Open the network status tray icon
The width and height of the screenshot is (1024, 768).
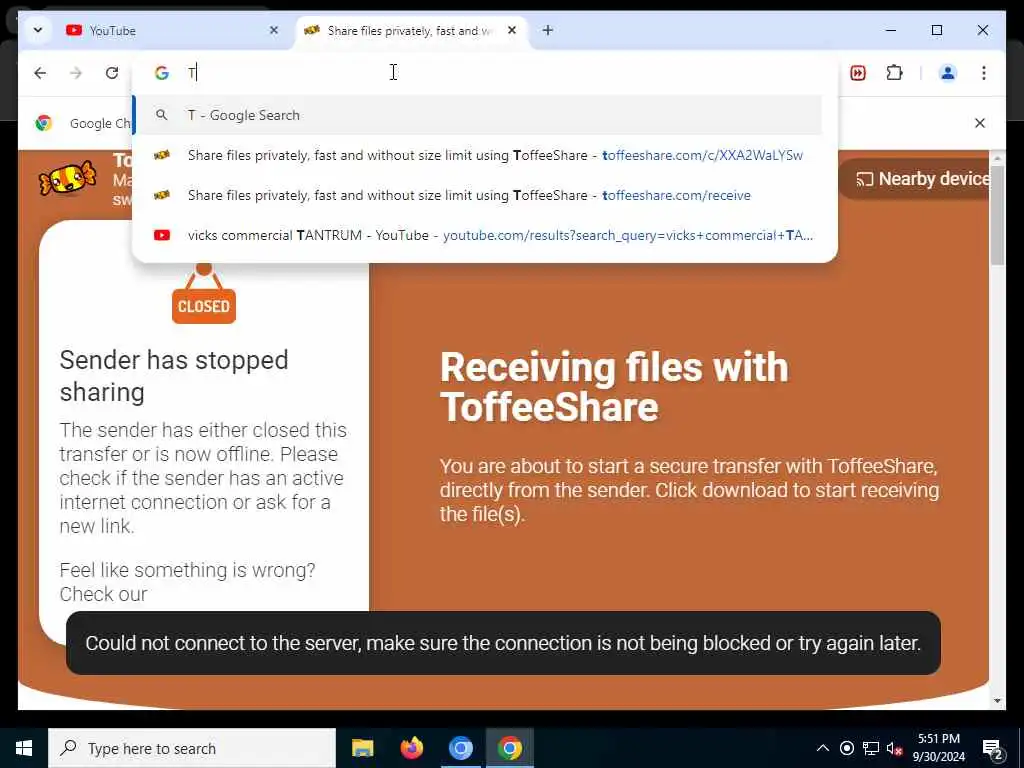tap(871, 748)
